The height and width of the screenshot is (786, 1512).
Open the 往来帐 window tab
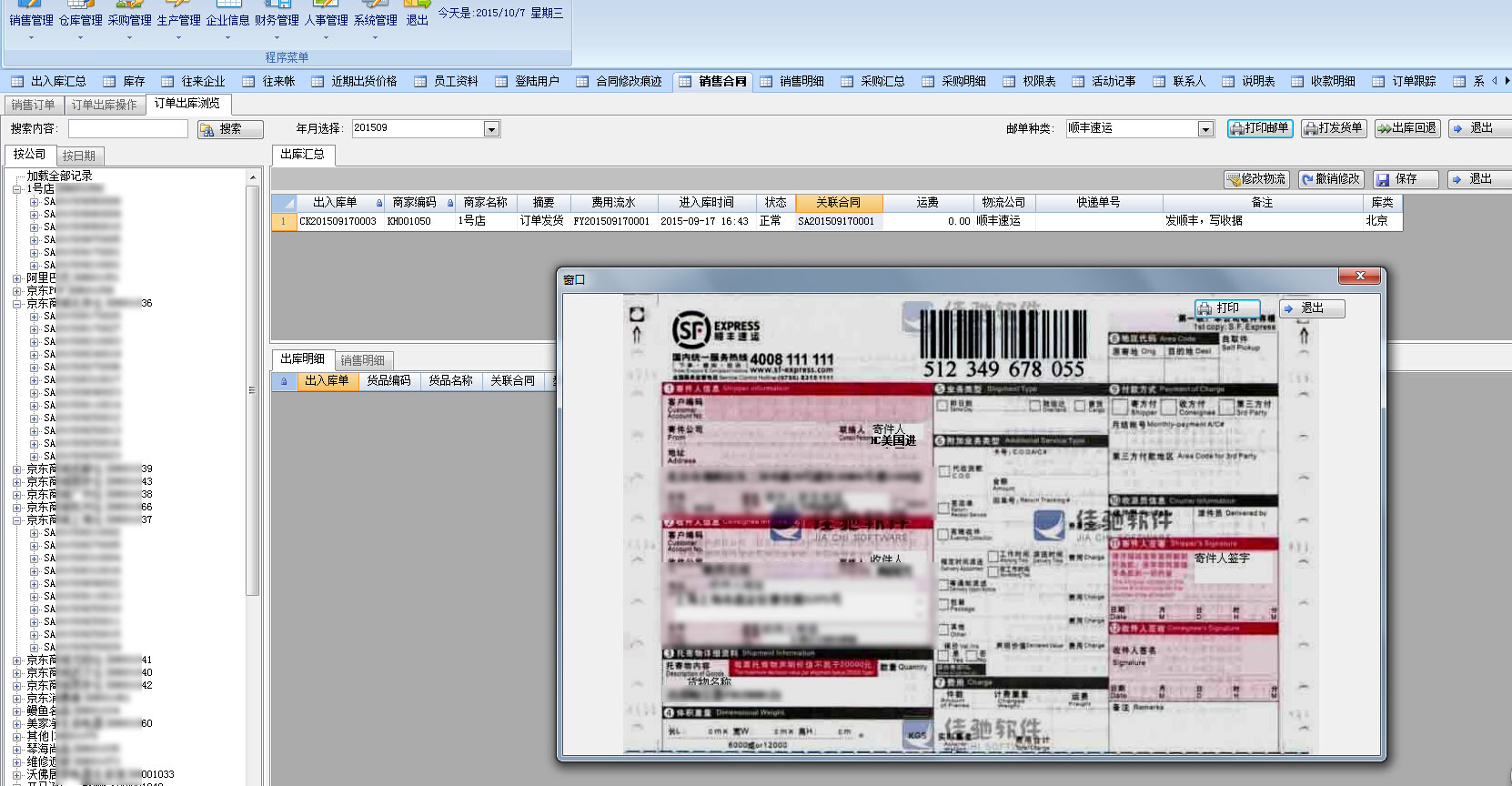tap(269, 81)
